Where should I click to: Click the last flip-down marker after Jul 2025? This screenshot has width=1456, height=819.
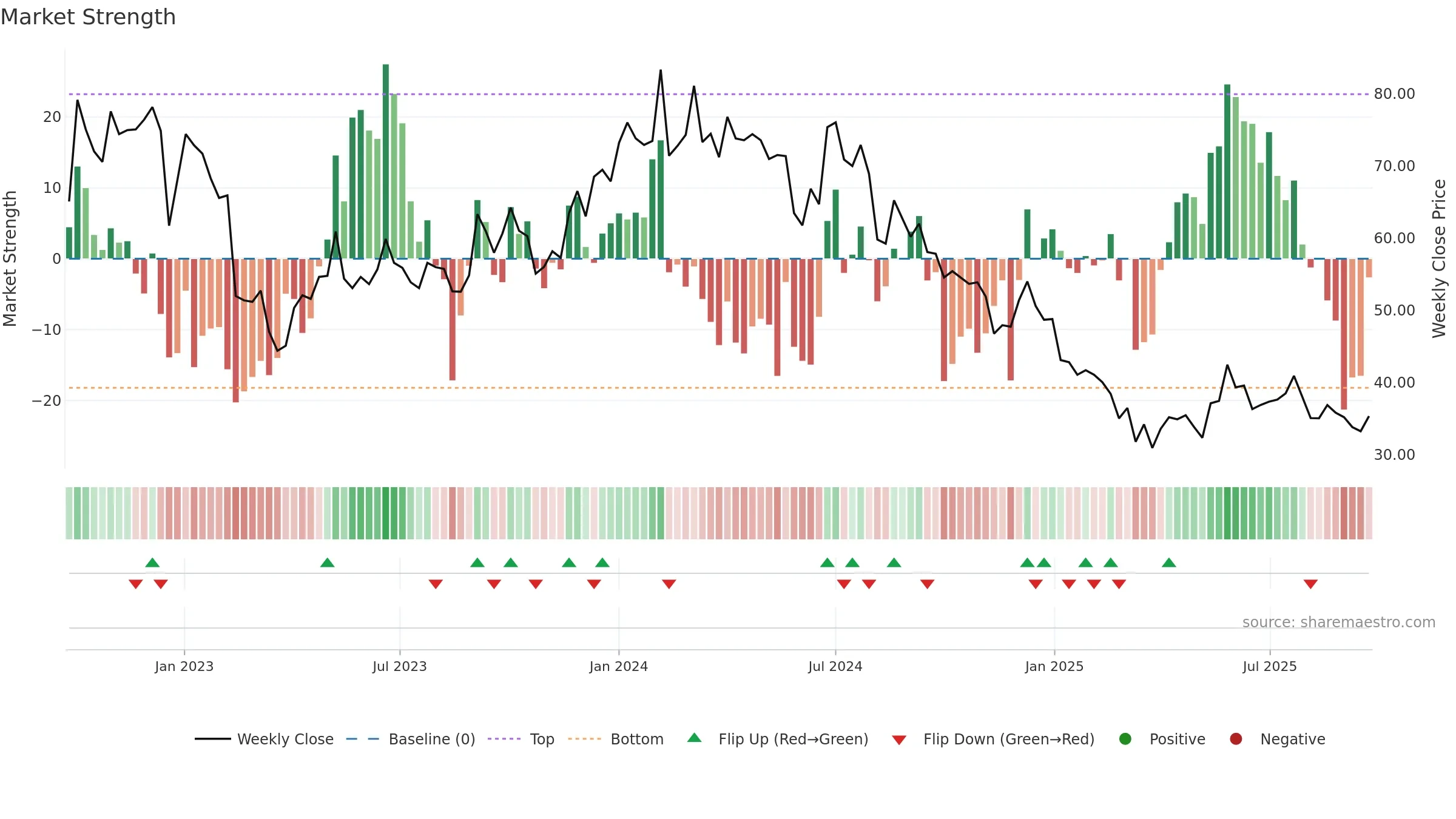(x=1310, y=584)
